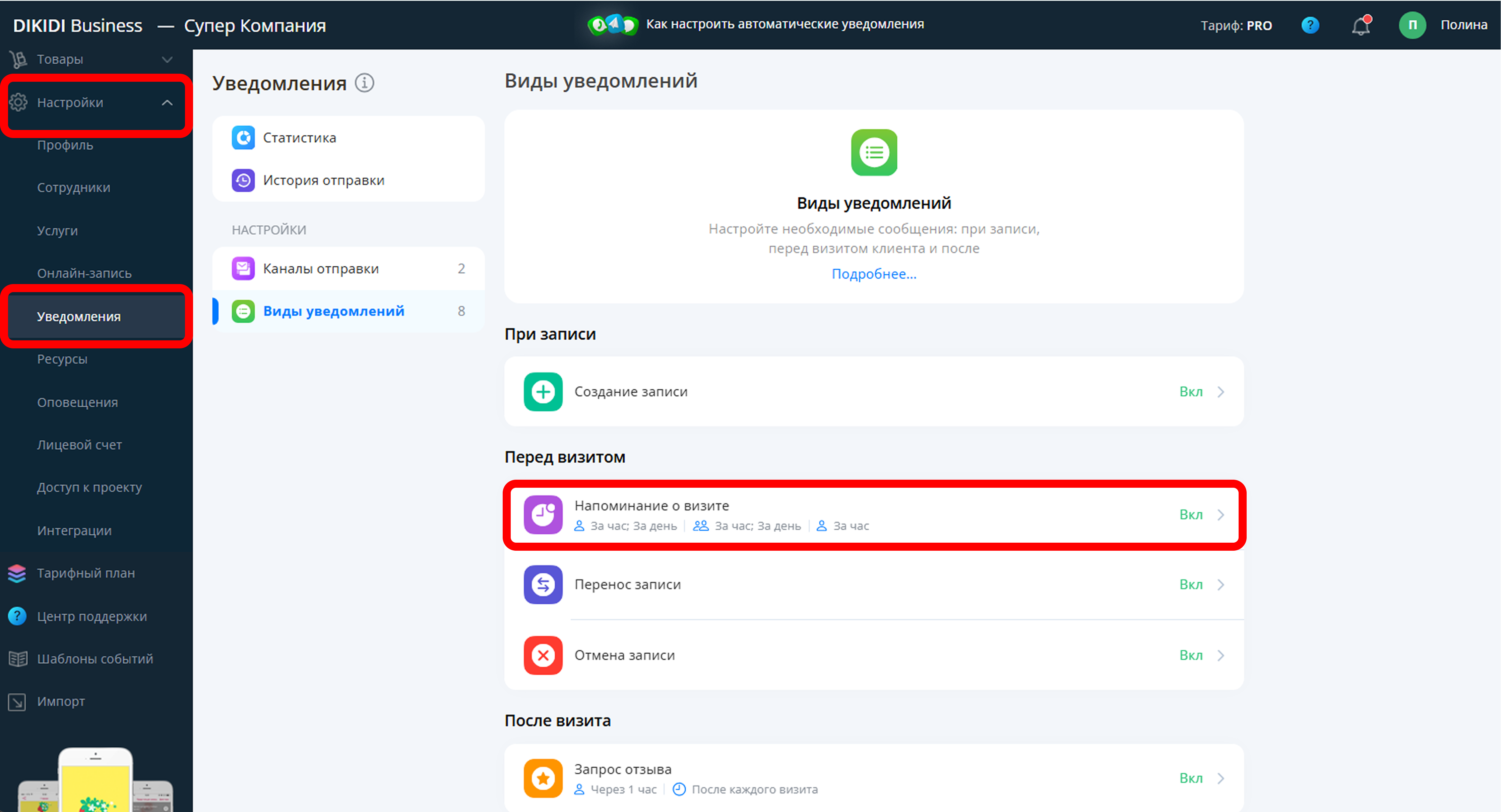Open Напоминание о визите row chevron
This screenshot has width=1501, height=812.
click(1221, 515)
